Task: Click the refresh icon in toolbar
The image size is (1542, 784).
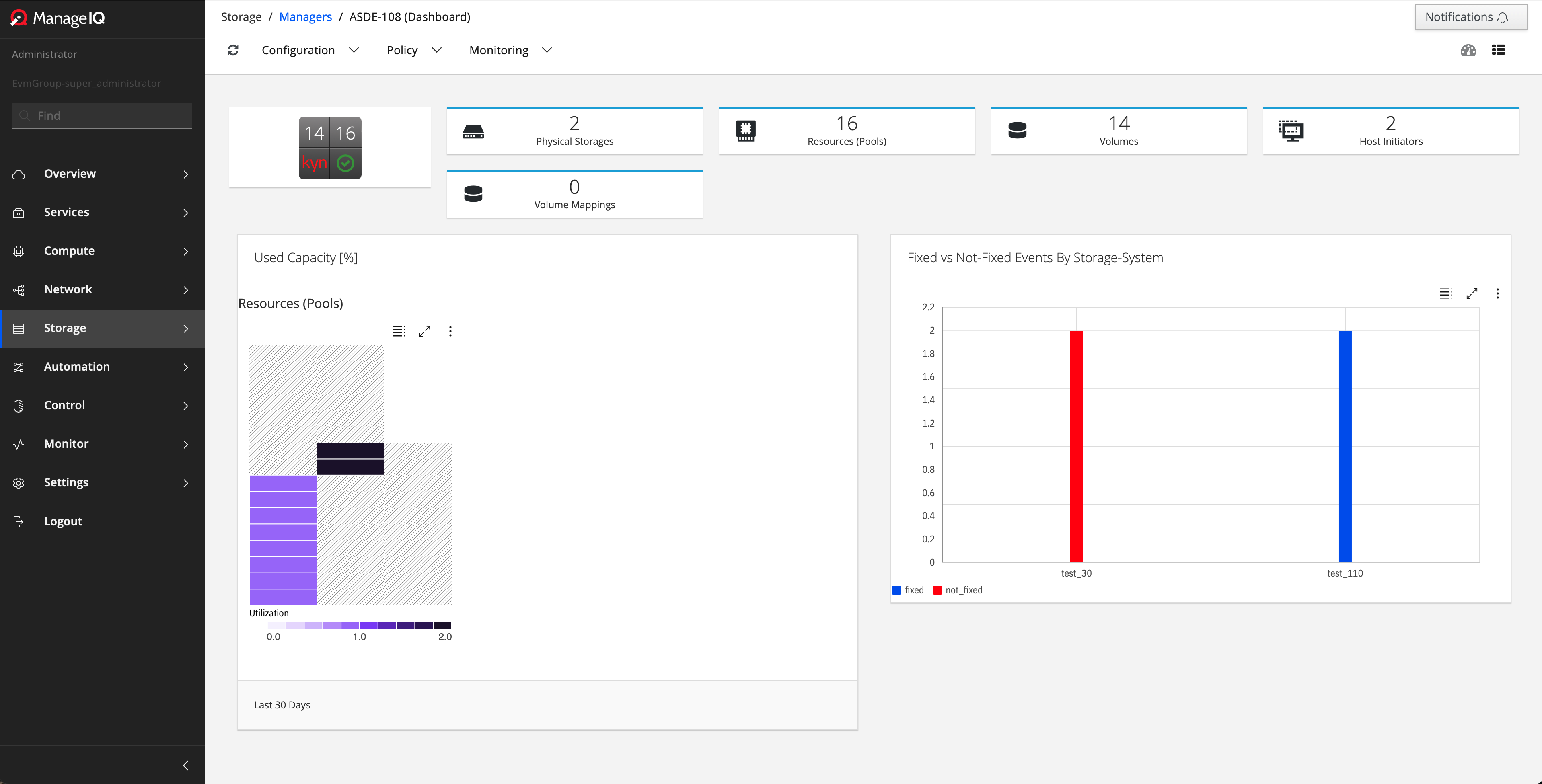Action: (233, 50)
